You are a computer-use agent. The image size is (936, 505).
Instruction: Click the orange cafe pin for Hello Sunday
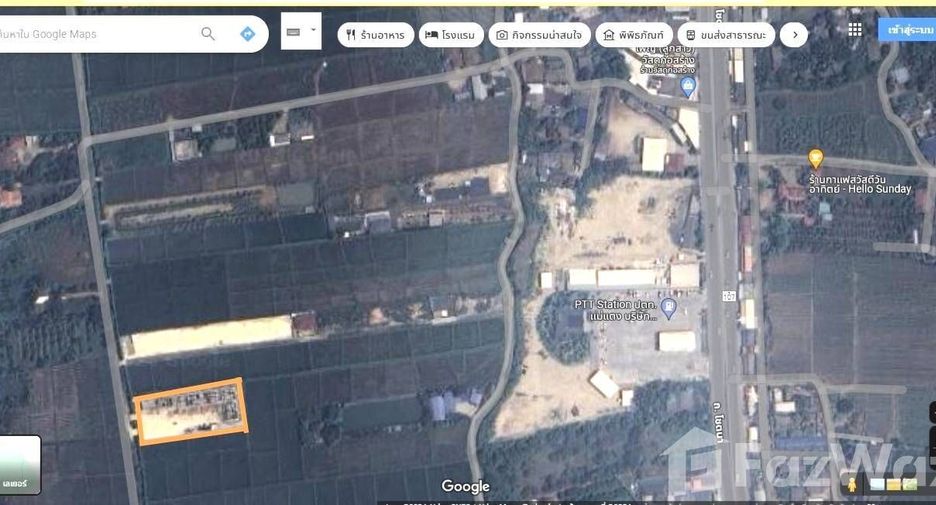coord(815,159)
